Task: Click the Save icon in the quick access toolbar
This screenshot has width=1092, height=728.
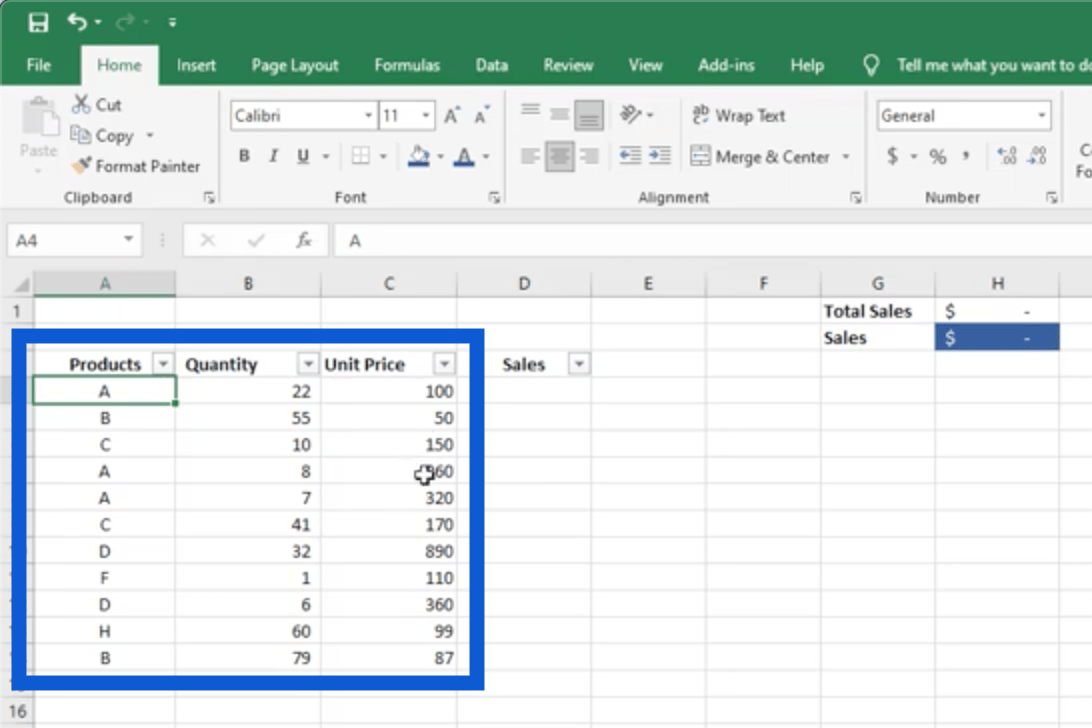Action: 38,22
